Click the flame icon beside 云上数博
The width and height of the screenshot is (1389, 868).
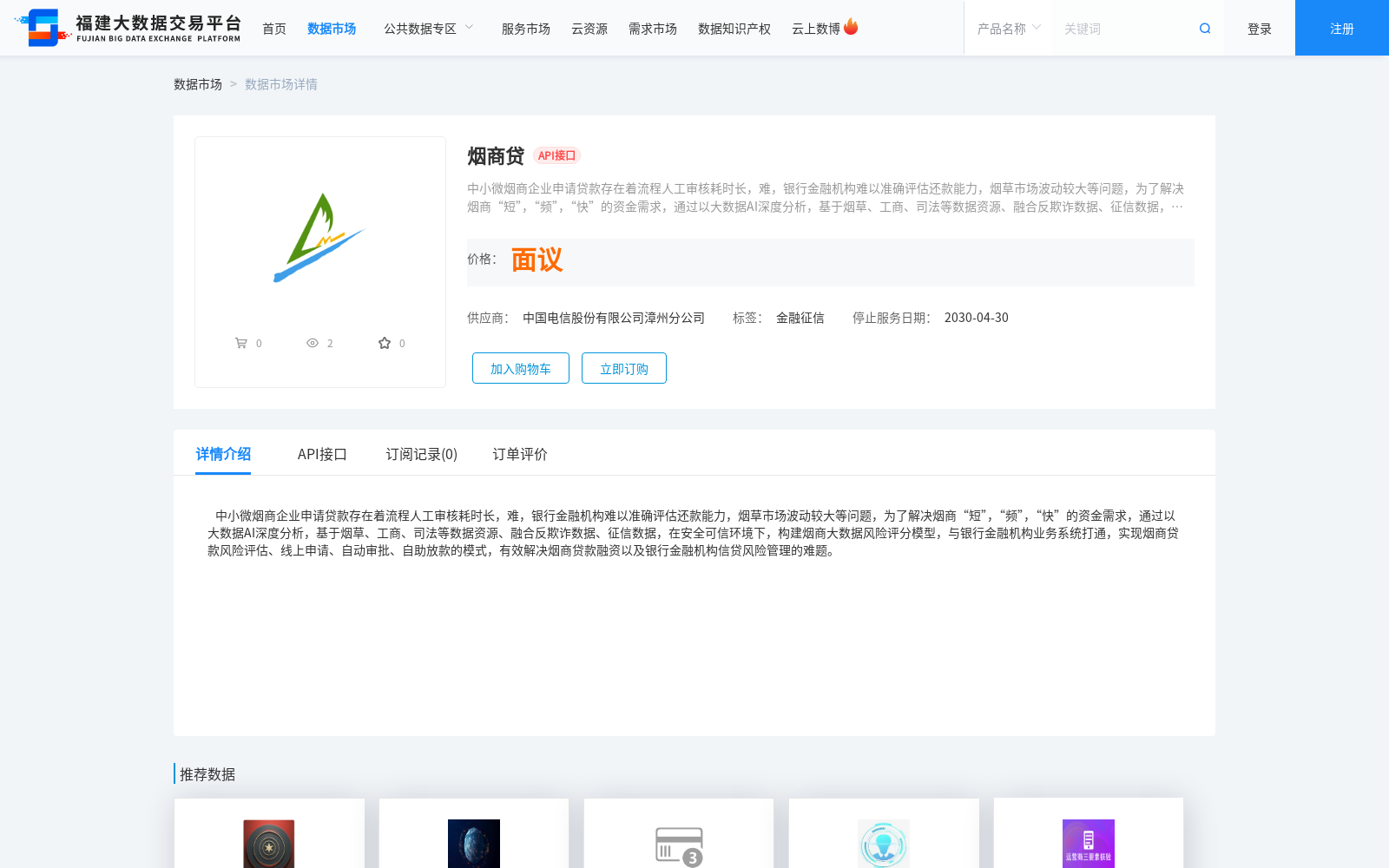pyautogui.click(x=851, y=27)
